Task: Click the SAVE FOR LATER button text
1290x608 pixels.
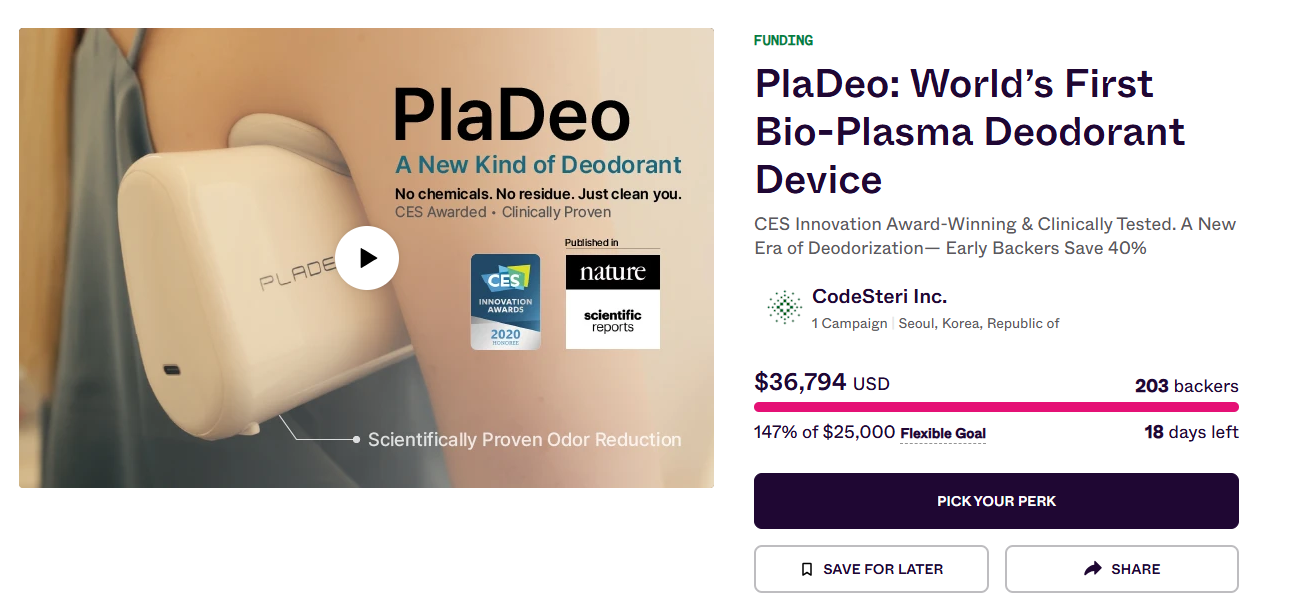Action: [883, 569]
